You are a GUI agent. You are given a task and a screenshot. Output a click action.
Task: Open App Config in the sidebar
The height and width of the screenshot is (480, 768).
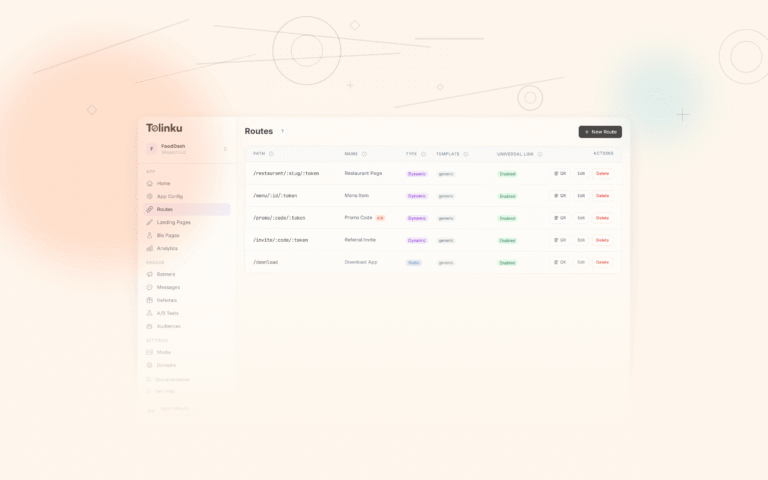[x=187, y=196]
